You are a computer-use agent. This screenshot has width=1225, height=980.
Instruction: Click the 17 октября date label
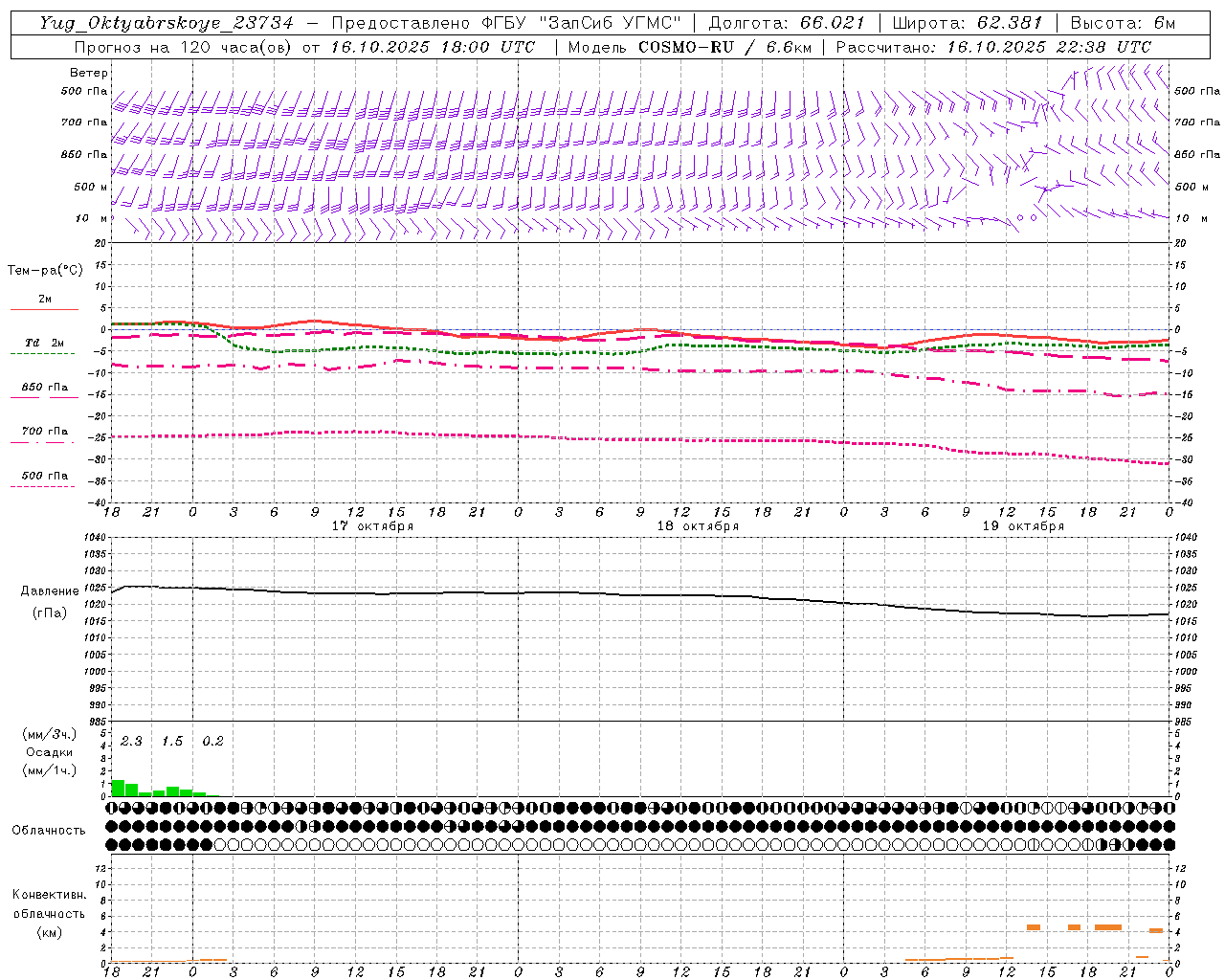(x=372, y=526)
